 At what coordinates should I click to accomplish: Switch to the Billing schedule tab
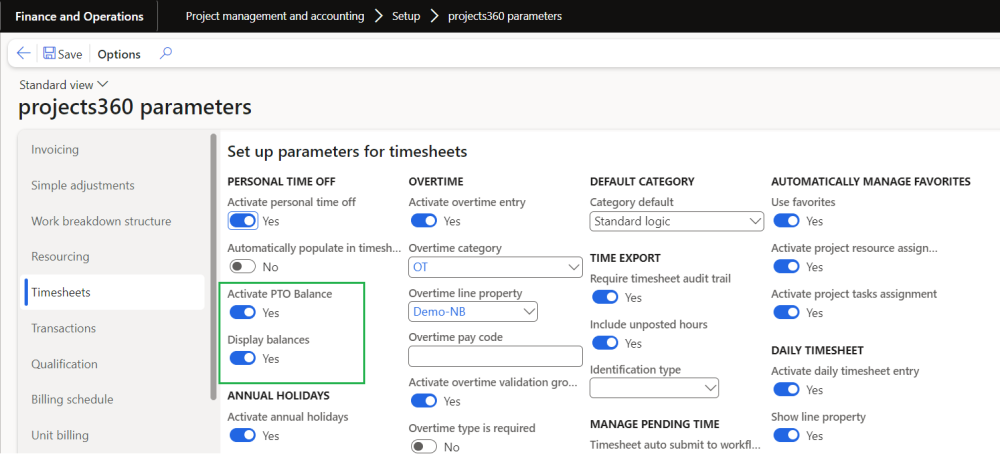tap(73, 400)
